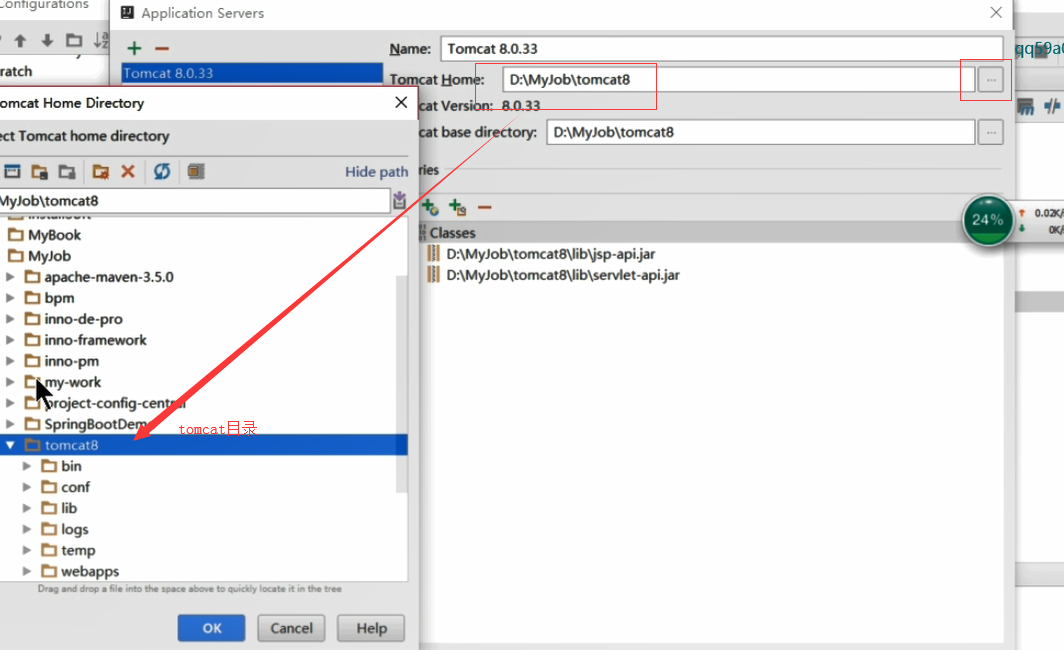Expand the bpm folder

point(10,298)
